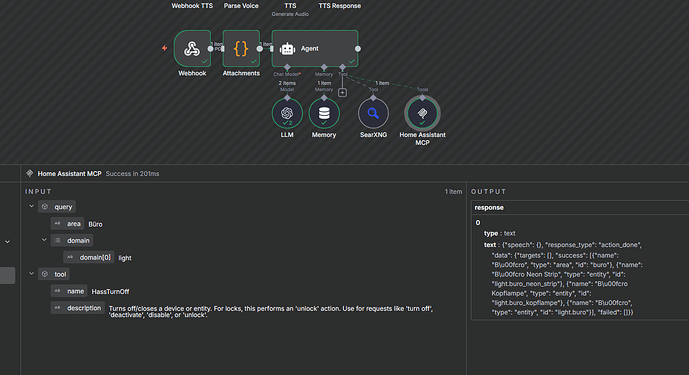Viewport: 689px width, 375px height.
Task: Click the '1 item' input count
Action: [x=453, y=192]
